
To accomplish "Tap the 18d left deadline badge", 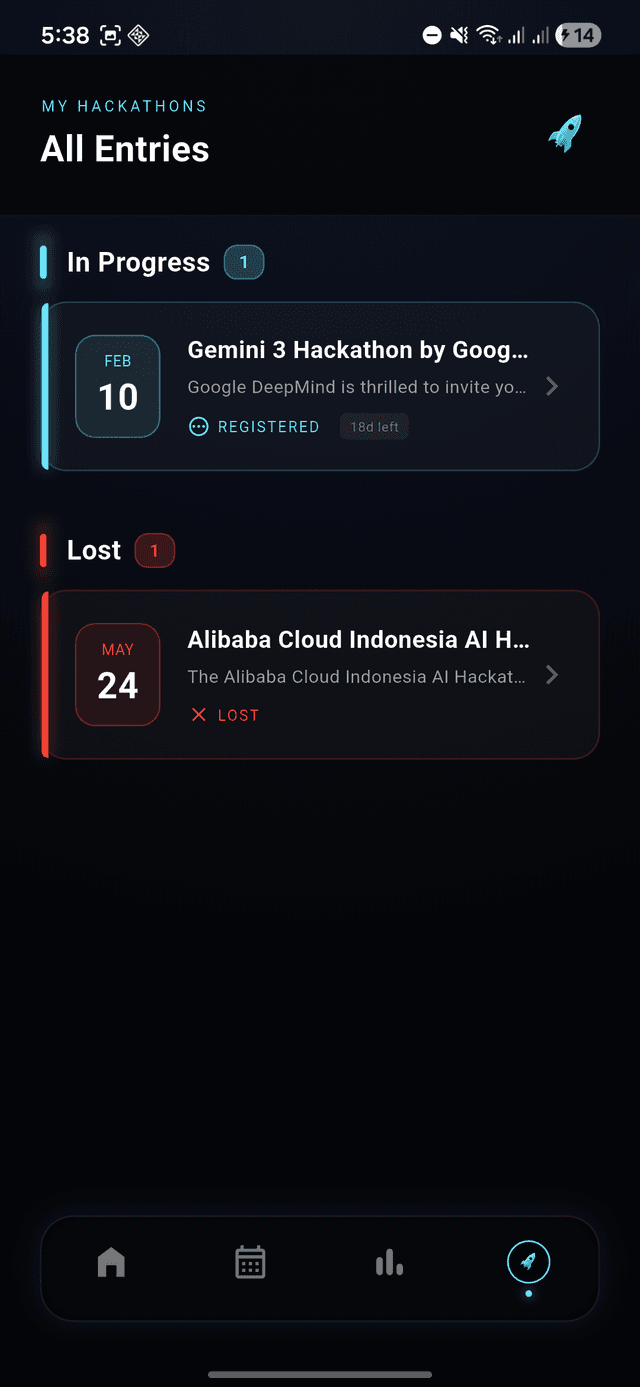I will click(374, 426).
